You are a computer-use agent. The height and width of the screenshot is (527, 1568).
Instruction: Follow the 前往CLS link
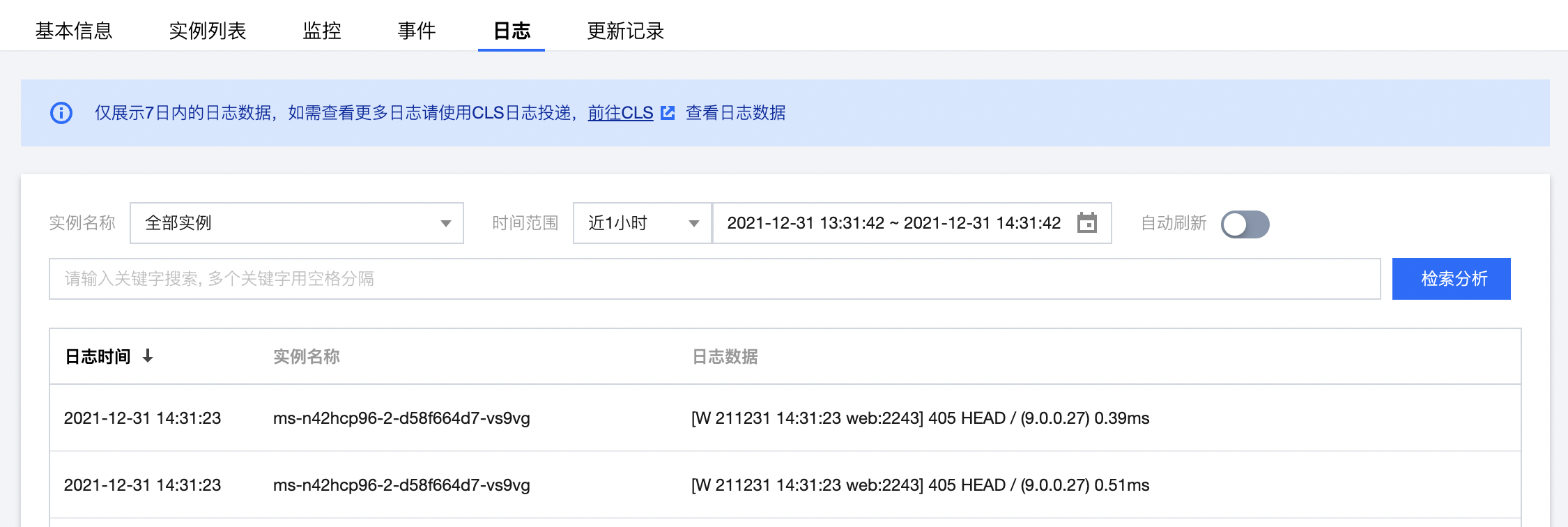point(620,113)
